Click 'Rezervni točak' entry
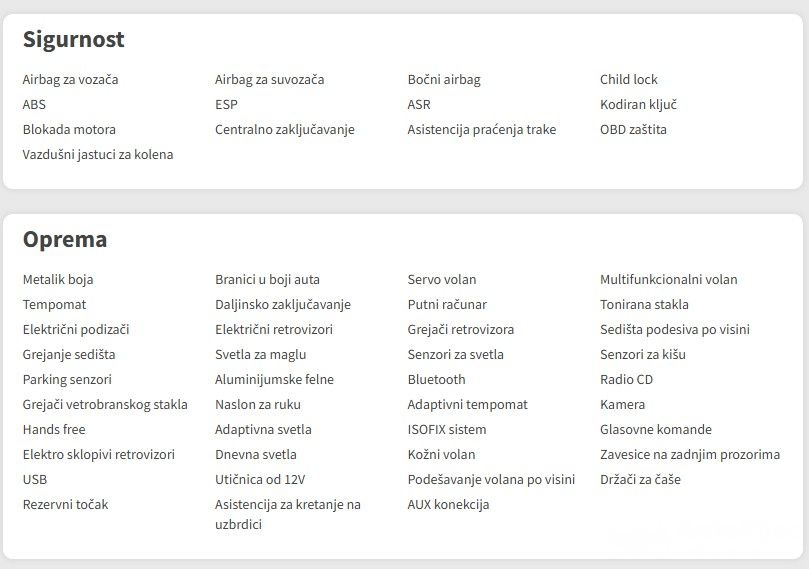809x569 pixels. [x=65, y=505]
